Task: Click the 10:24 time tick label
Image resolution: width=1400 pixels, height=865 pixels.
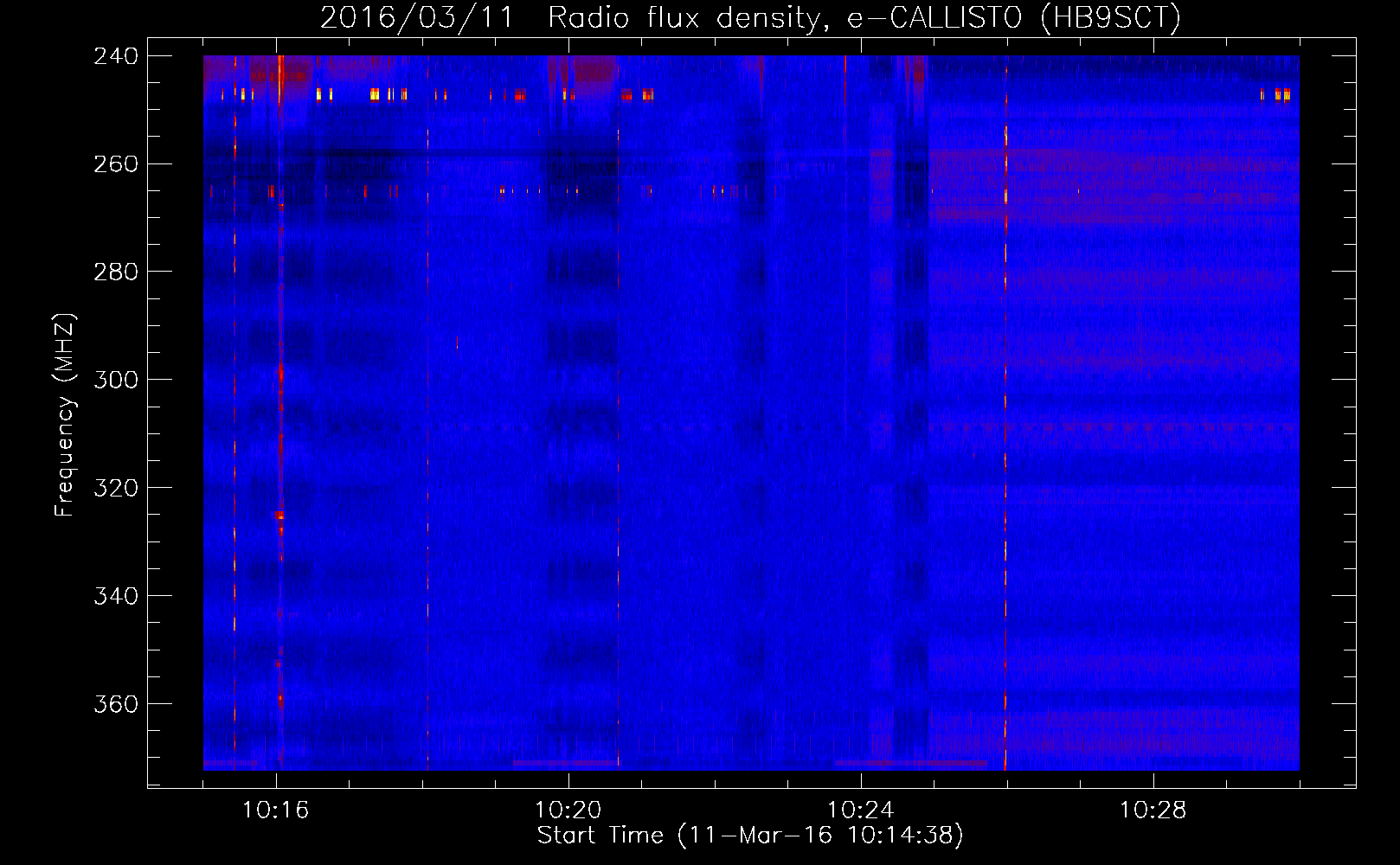Action: [860, 811]
